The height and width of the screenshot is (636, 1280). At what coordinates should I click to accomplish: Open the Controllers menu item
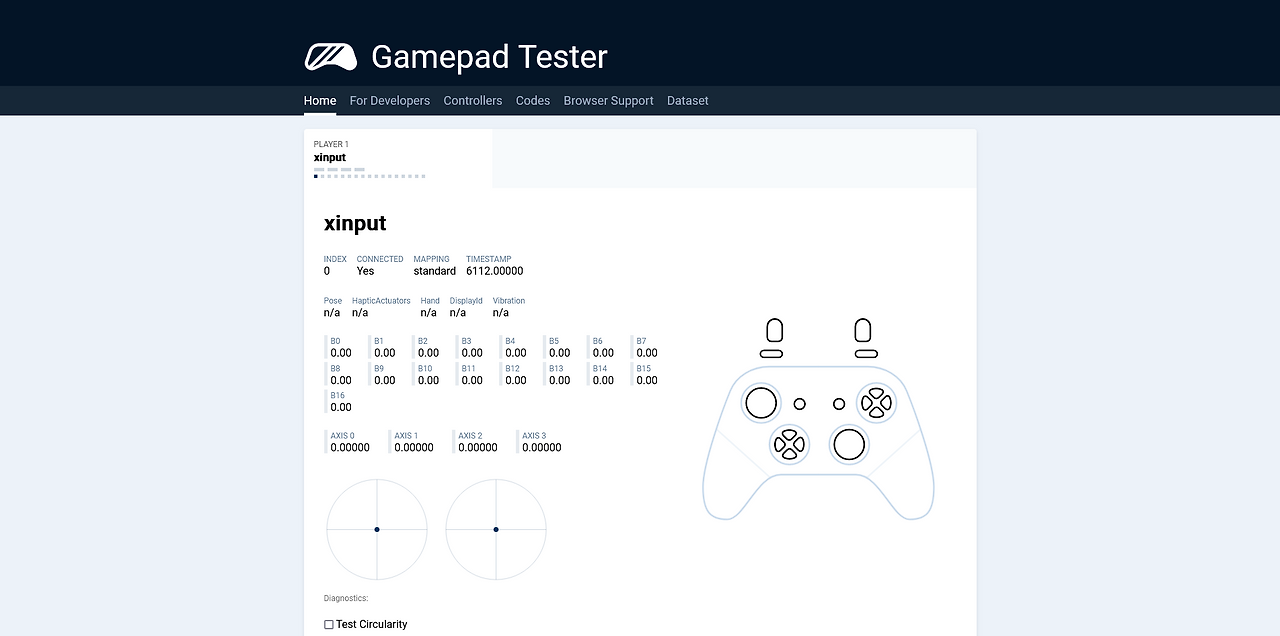pyautogui.click(x=472, y=100)
